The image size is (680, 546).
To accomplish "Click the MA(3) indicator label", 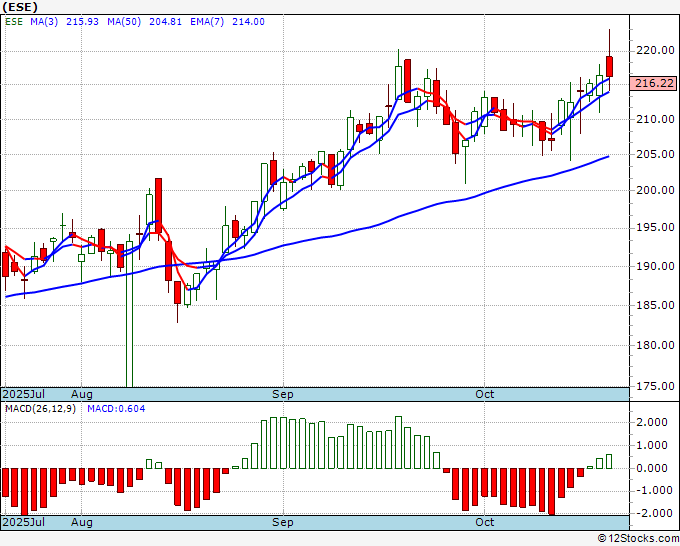I will coord(44,22).
